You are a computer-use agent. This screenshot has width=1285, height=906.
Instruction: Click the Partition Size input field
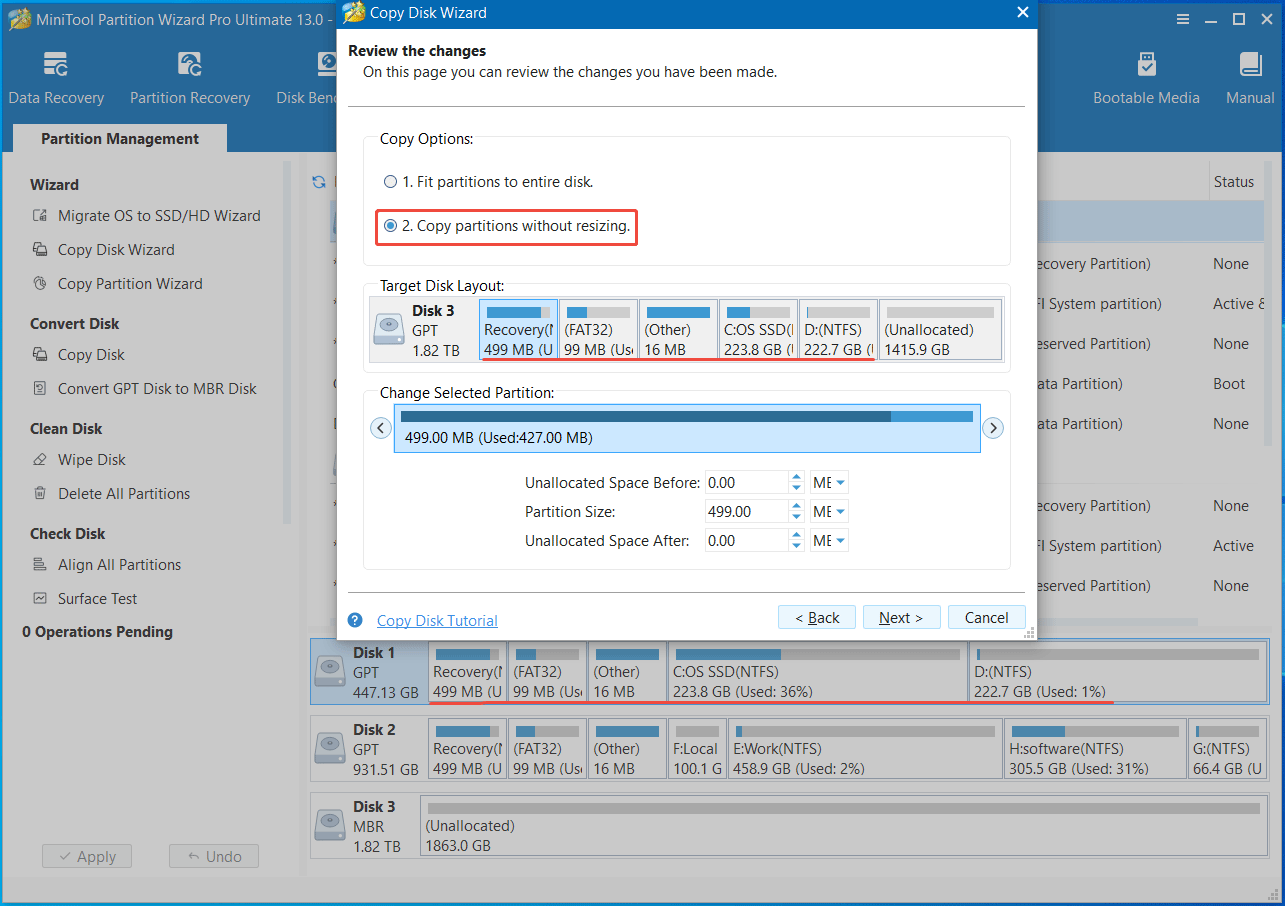coord(746,510)
